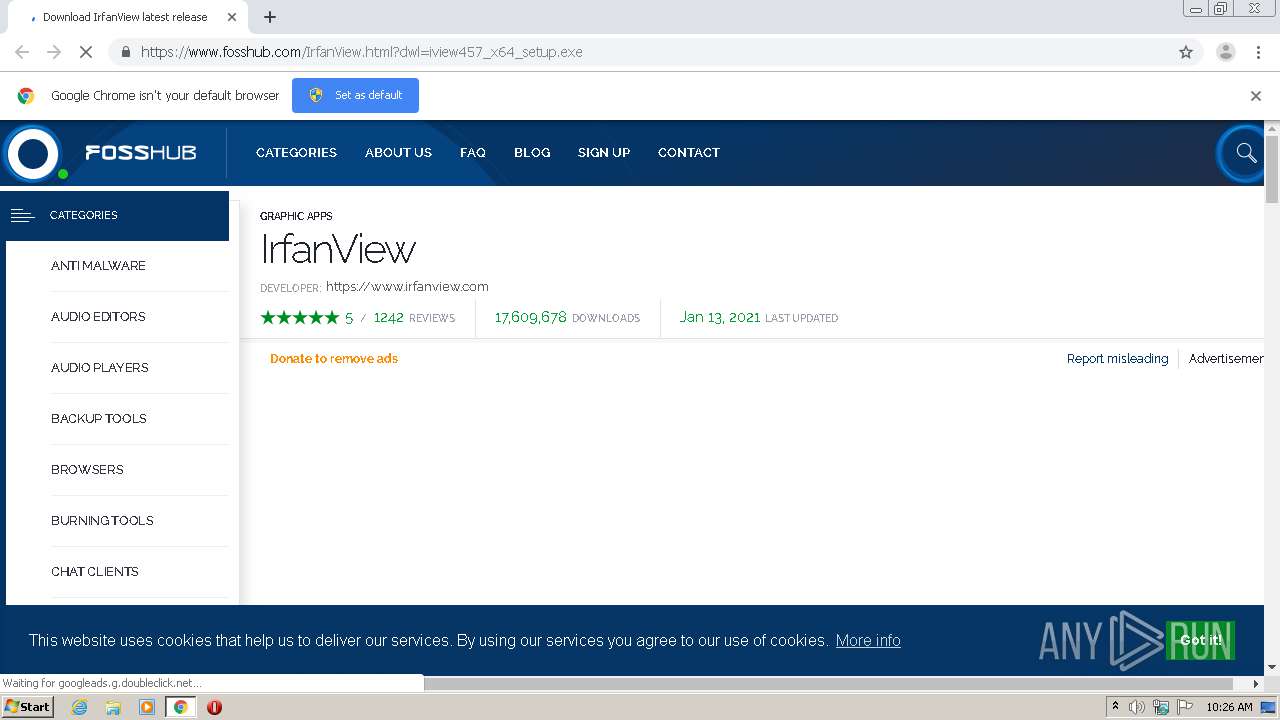The width and height of the screenshot is (1280, 720).
Task: Select Browsers category
Action: pyautogui.click(x=87, y=470)
